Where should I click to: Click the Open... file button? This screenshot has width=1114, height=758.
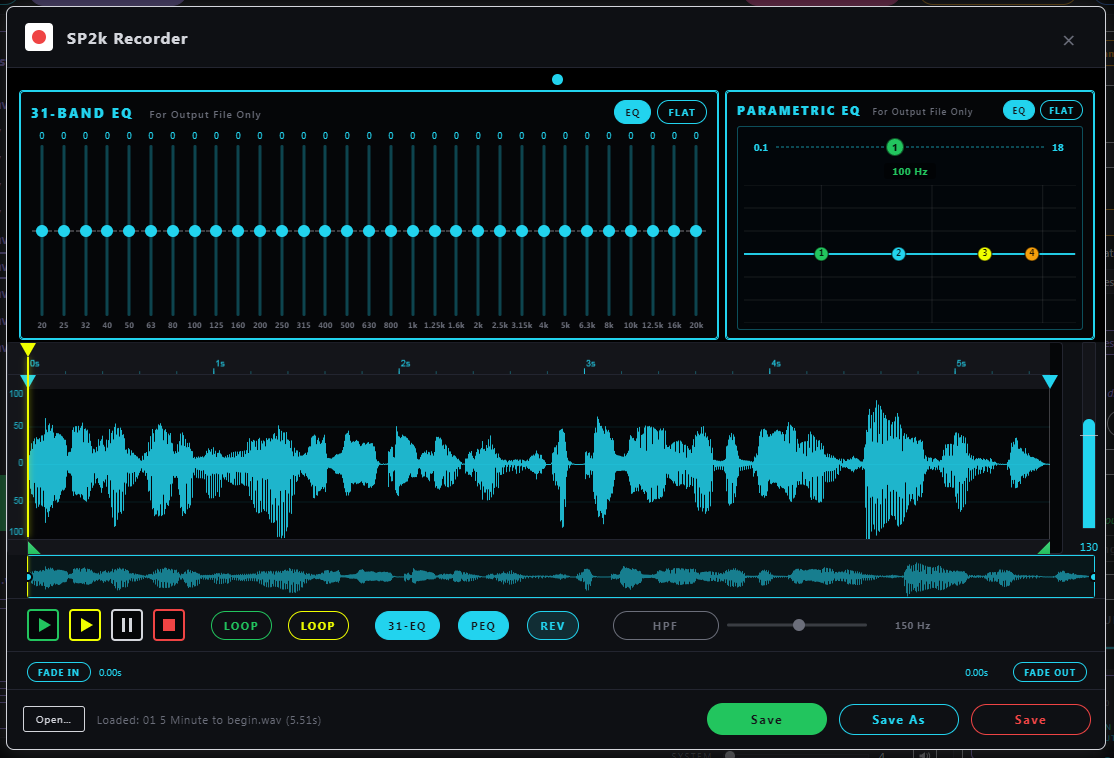pyautogui.click(x=54, y=719)
